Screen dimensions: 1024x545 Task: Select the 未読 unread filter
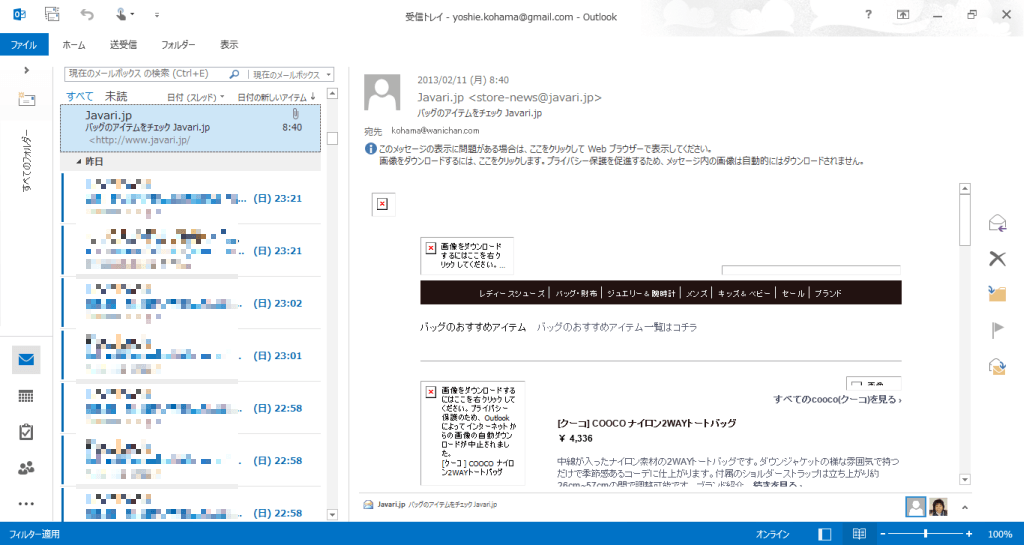point(116,96)
